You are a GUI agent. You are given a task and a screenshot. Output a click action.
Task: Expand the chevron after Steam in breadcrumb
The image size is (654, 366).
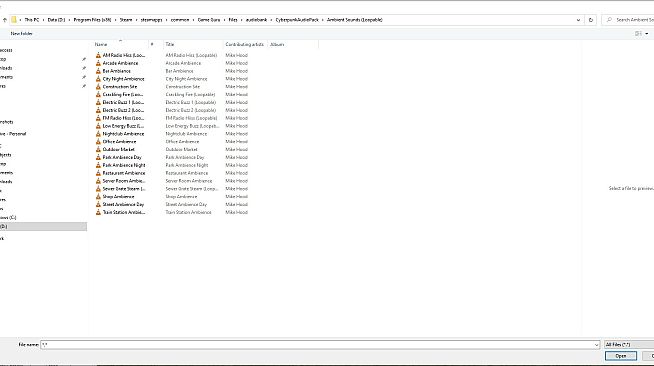(x=136, y=20)
